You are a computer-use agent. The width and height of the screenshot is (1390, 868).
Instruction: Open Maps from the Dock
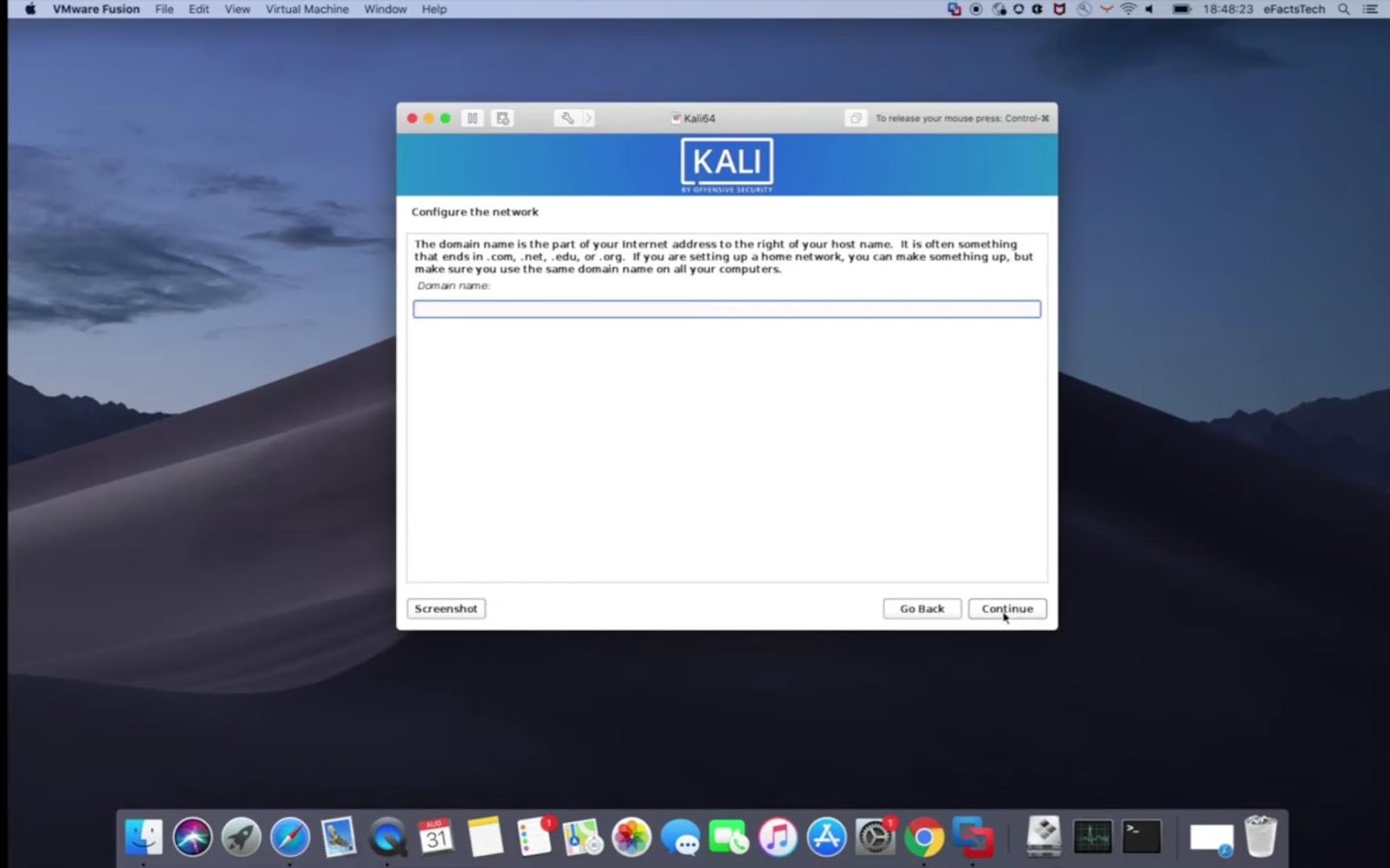tap(582, 837)
